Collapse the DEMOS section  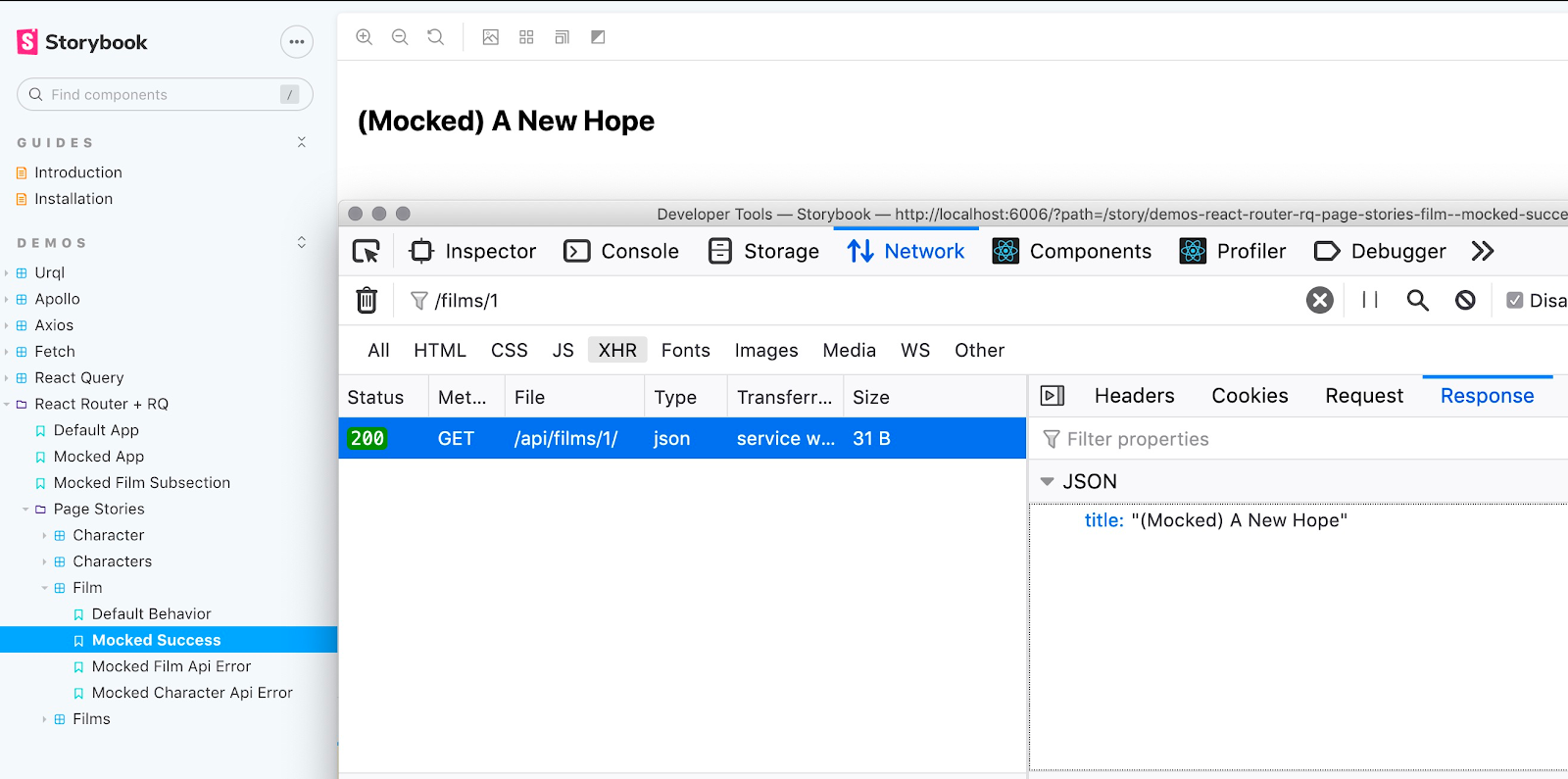[302, 242]
